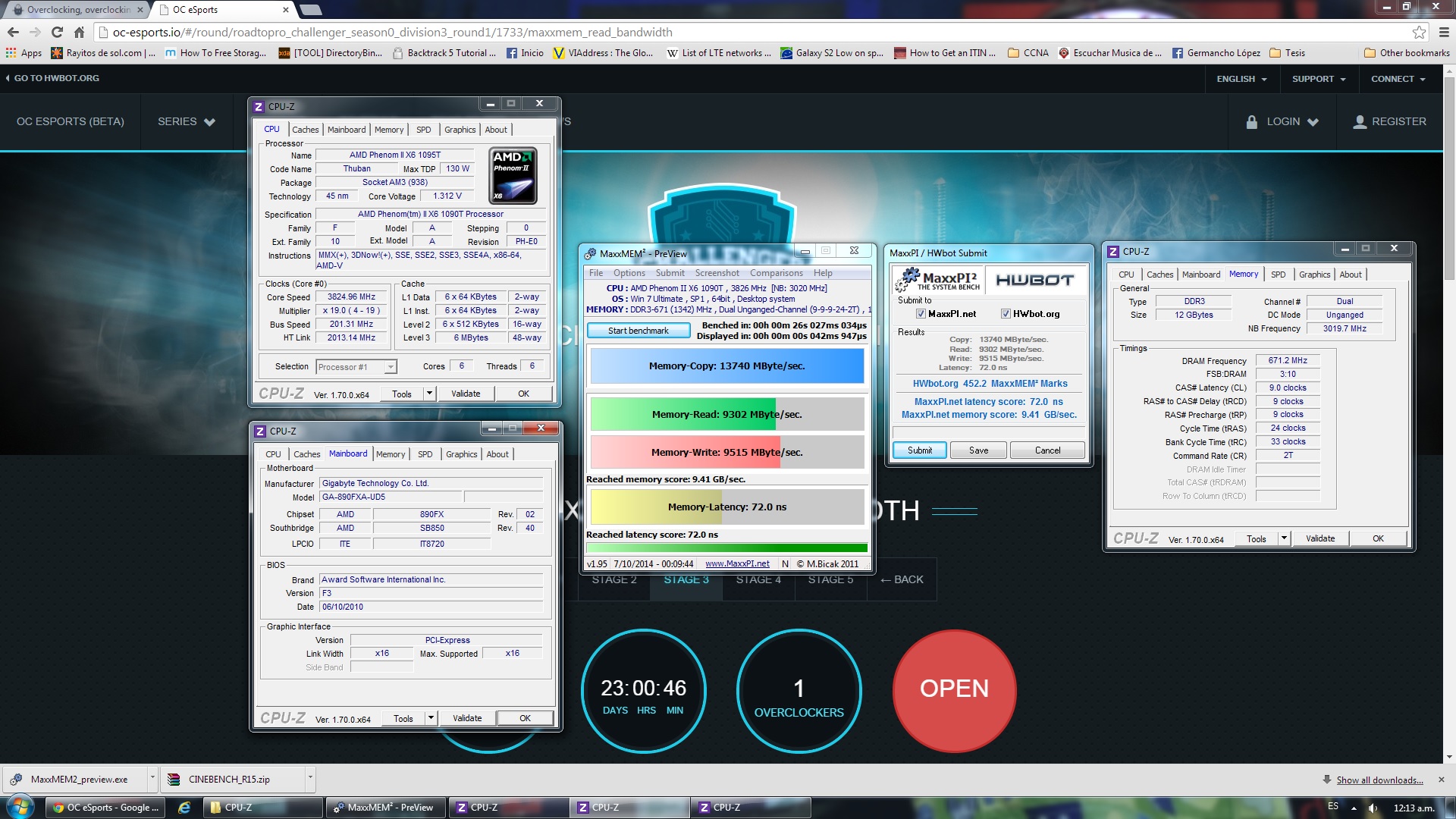Expand the SUPPORT dropdown
Image resolution: width=1456 pixels, height=819 pixels.
[x=1319, y=79]
